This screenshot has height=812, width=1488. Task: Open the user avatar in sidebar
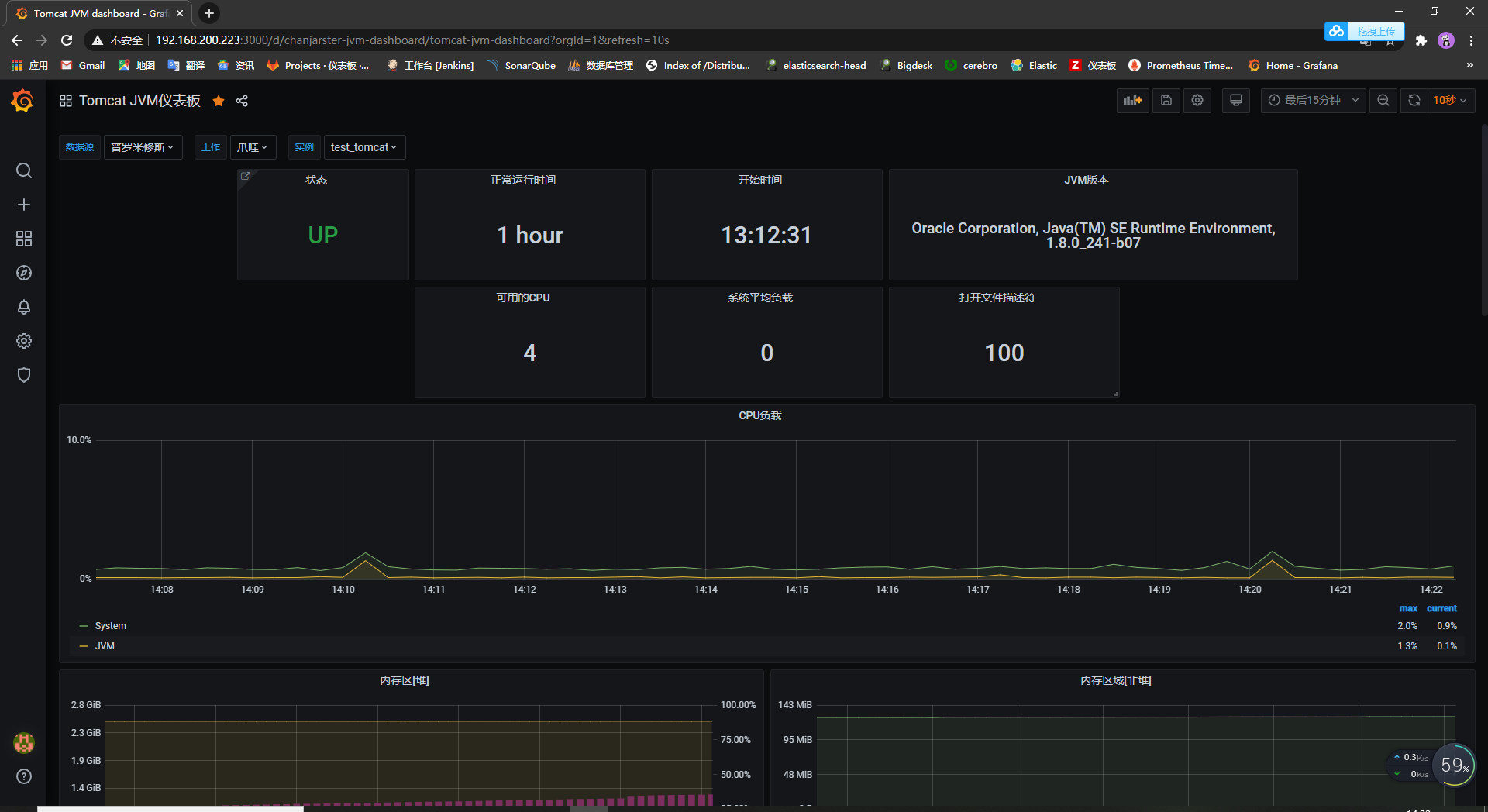pyautogui.click(x=24, y=743)
